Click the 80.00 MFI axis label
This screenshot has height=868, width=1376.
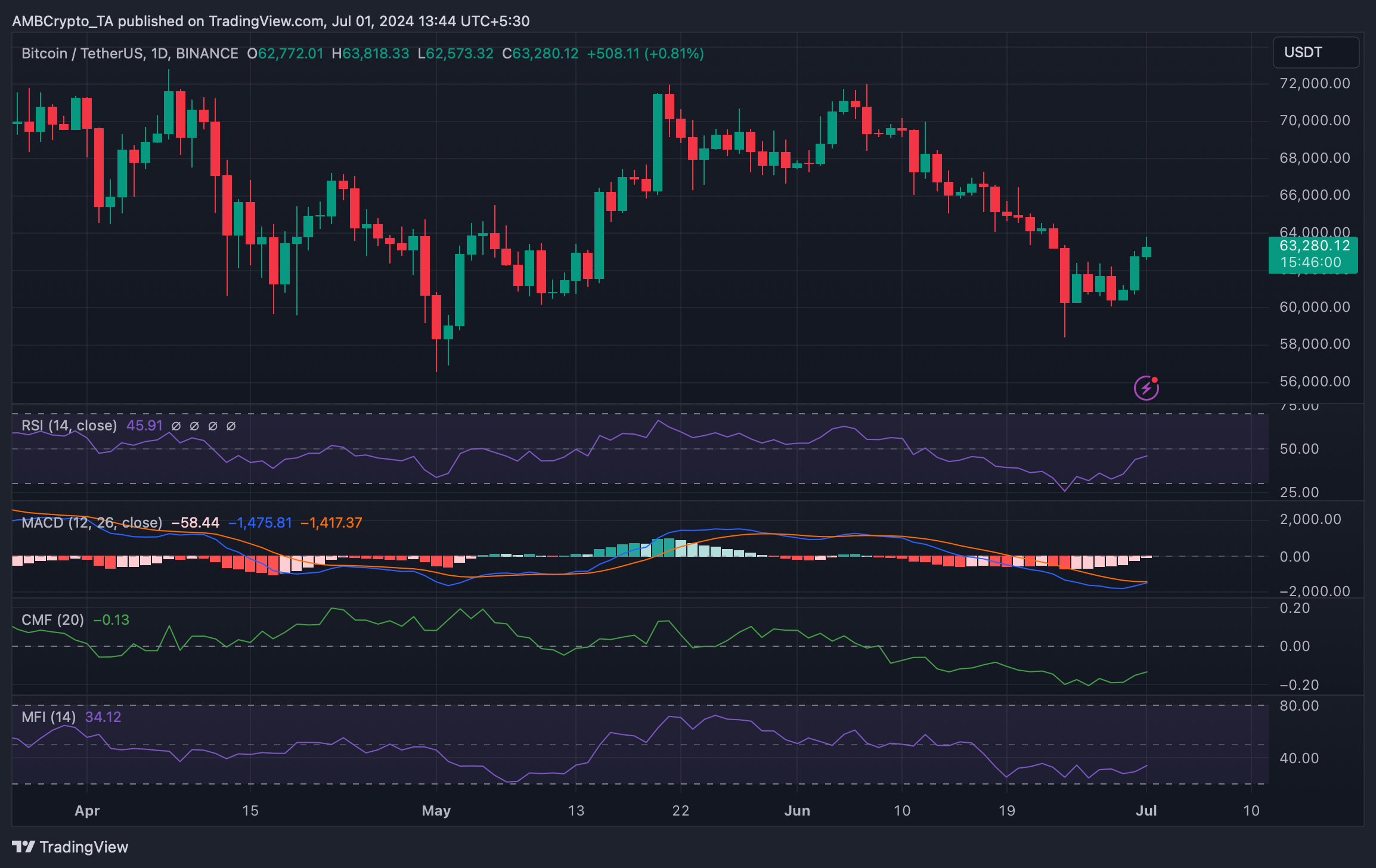coord(1299,706)
